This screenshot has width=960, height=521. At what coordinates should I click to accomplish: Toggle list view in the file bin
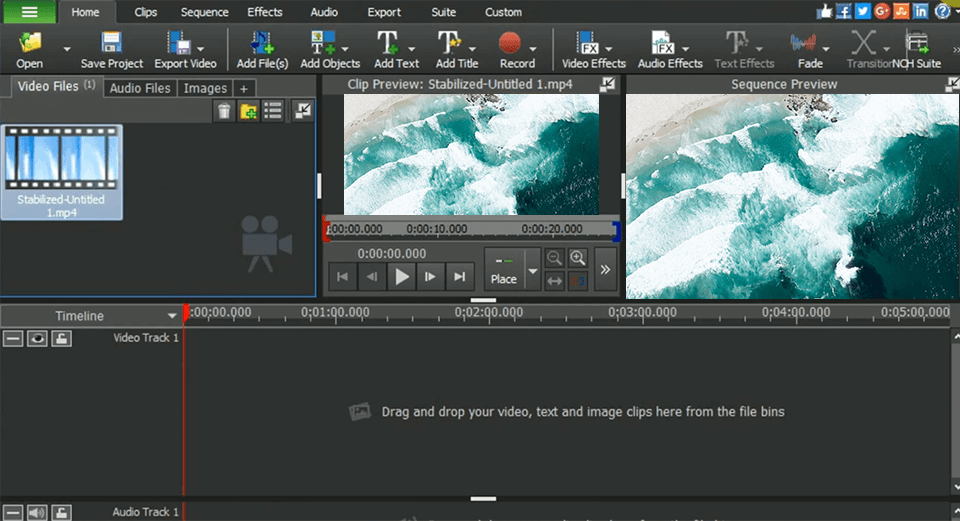pos(272,111)
